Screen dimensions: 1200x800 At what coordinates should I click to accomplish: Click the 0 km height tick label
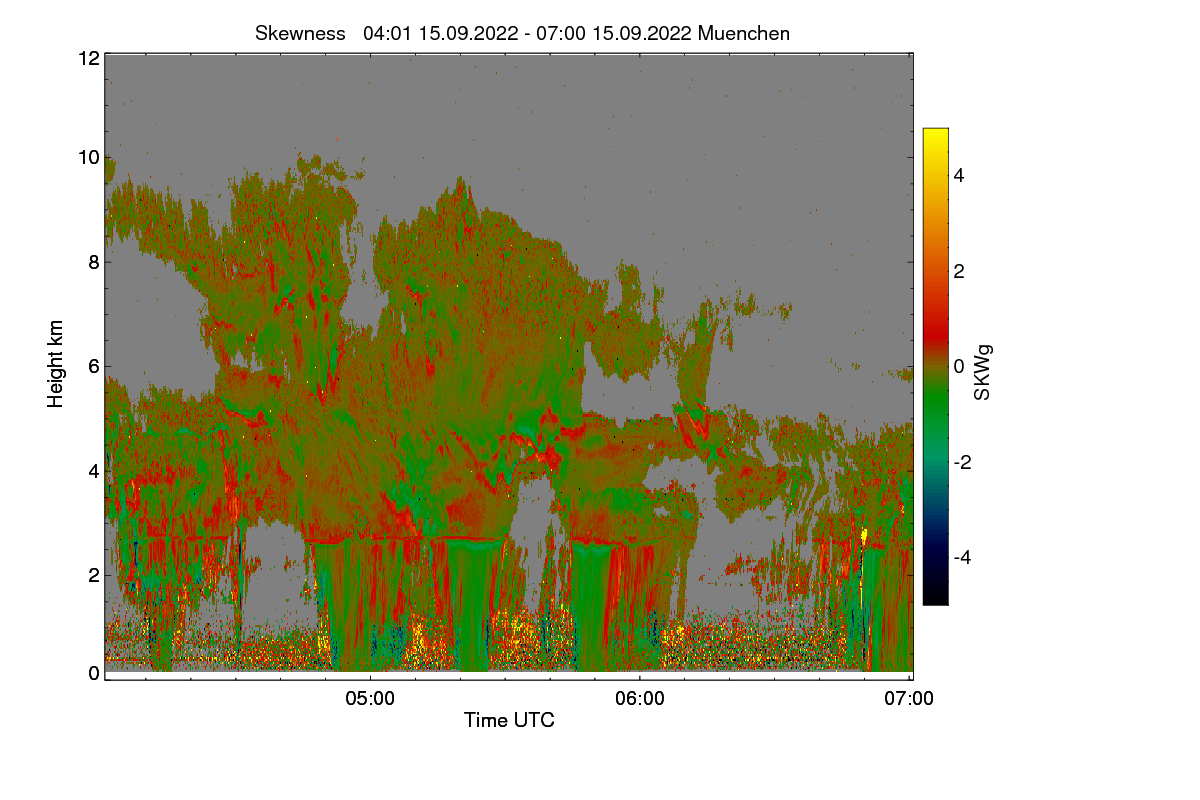coord(94,673)
